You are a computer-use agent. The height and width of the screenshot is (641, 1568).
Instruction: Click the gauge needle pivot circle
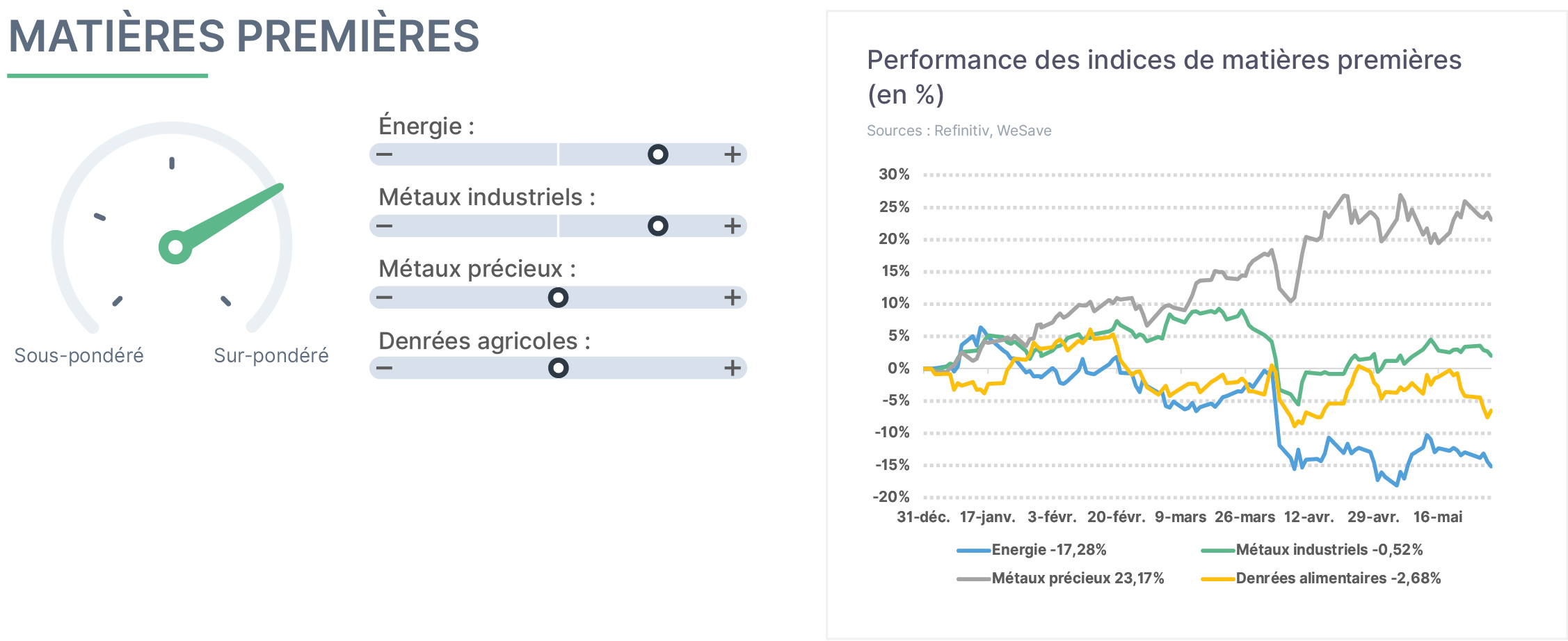pos(175,247)
